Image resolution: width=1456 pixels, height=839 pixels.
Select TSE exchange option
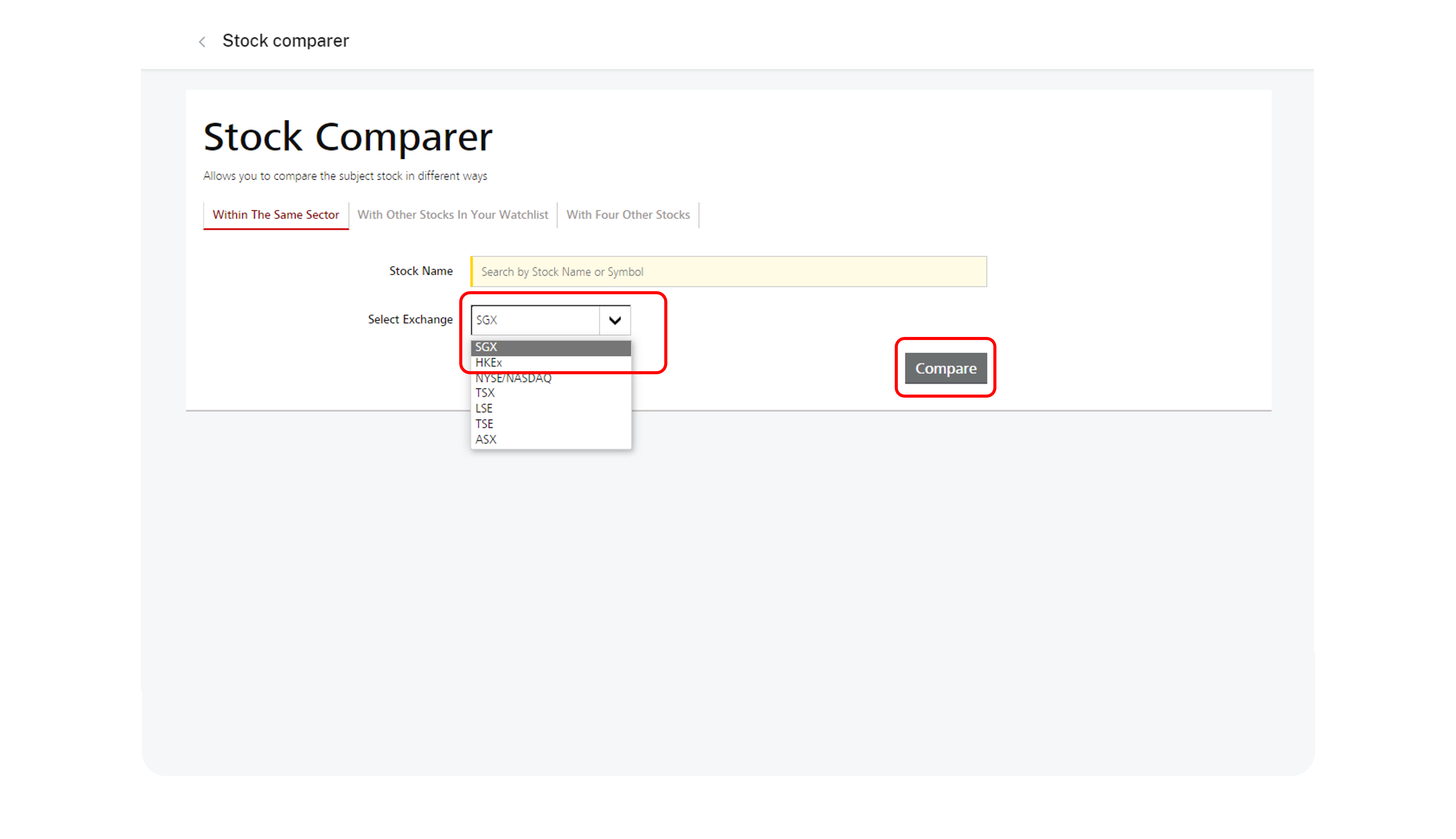551,424
